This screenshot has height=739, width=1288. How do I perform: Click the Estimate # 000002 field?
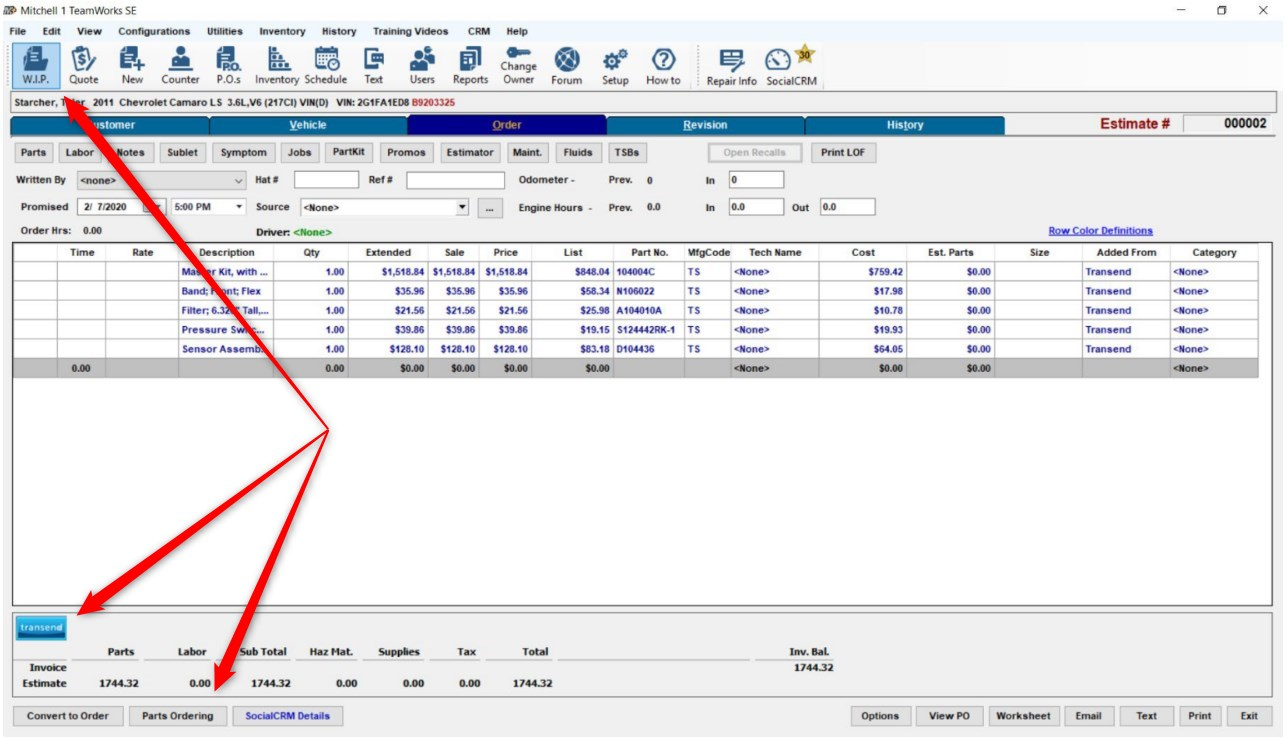tap(1228, 124)
